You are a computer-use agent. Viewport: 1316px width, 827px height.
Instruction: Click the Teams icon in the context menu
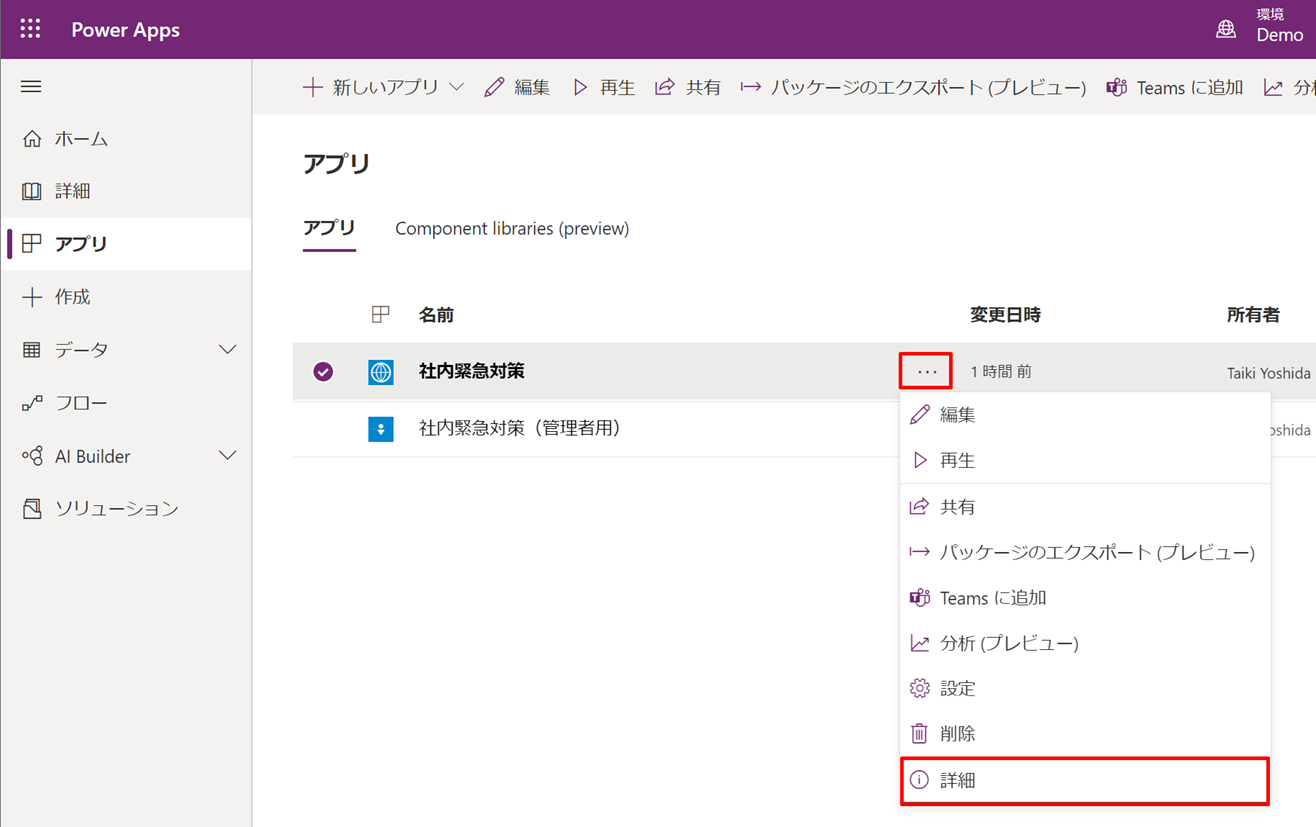[x=919, y=598]
